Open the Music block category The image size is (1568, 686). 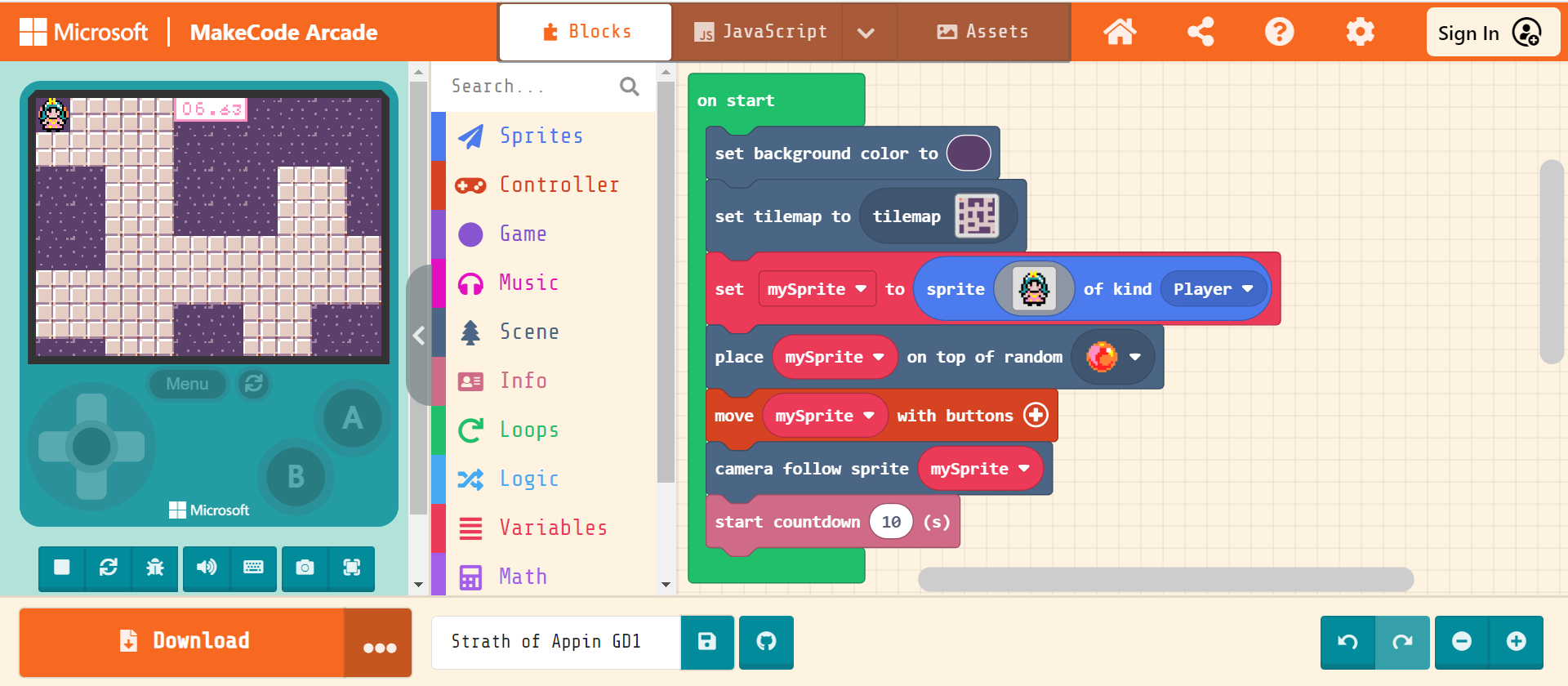tap(544, 283)
